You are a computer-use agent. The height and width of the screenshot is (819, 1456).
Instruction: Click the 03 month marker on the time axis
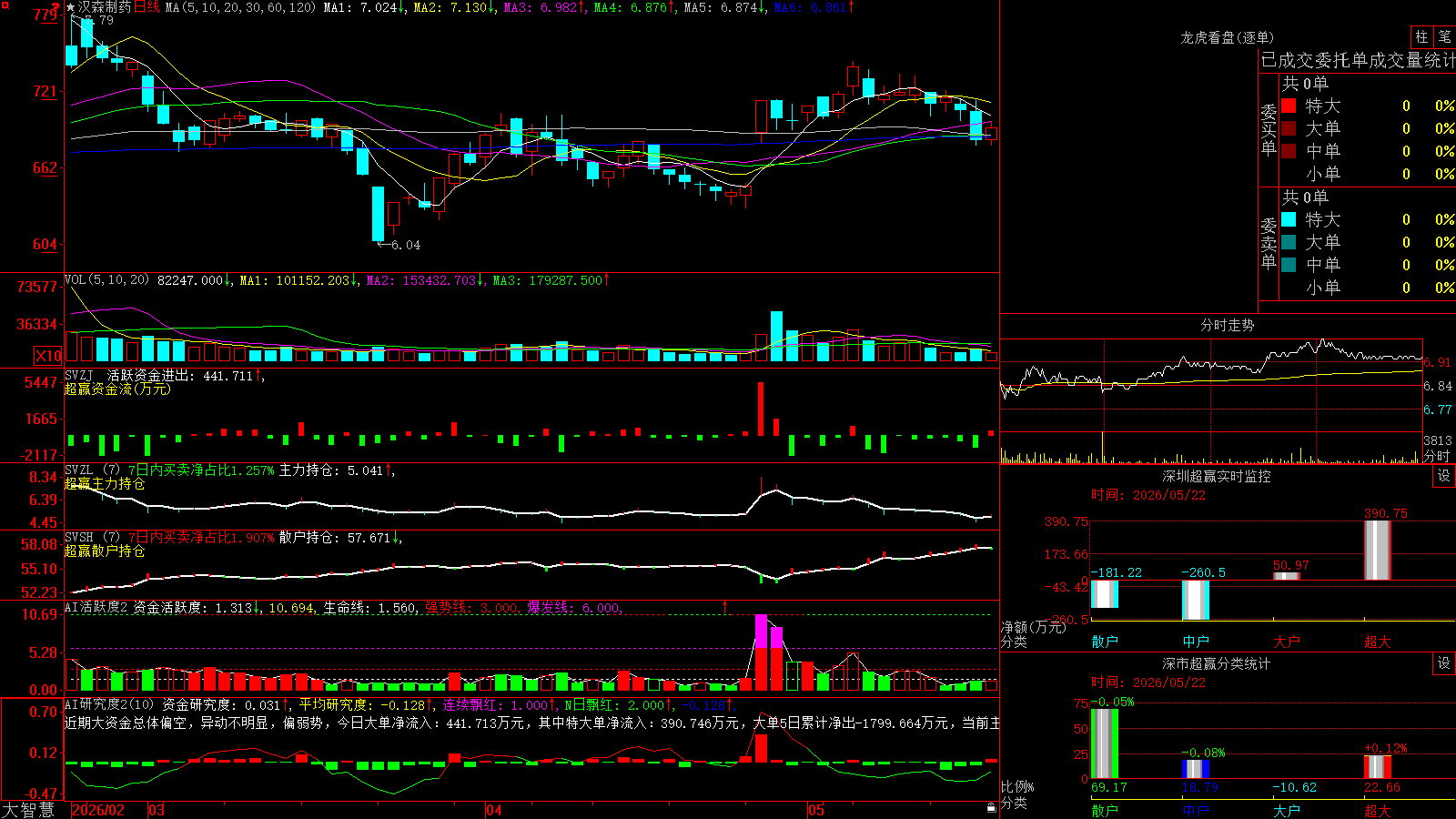(157, 810)
